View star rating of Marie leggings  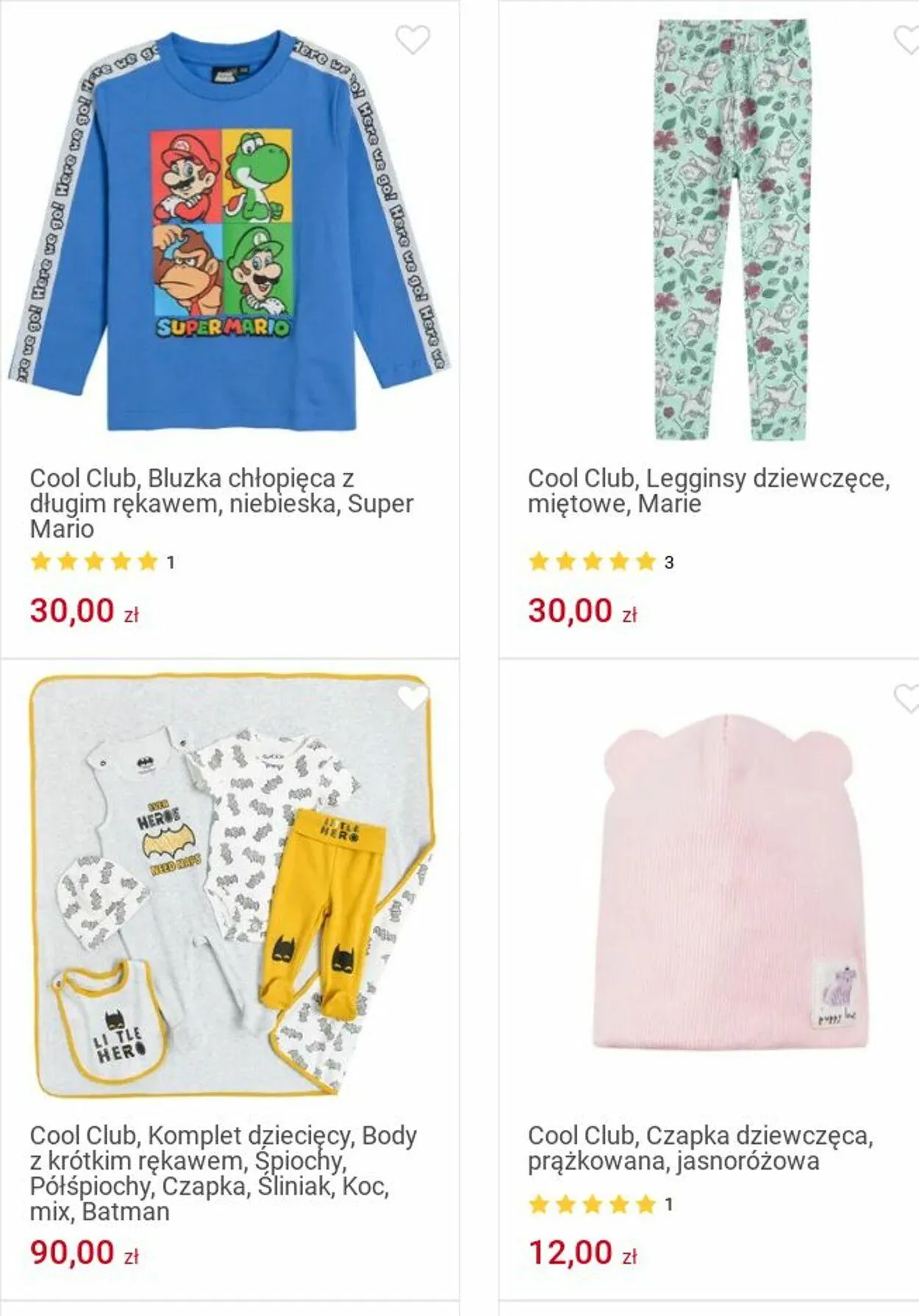(x=592, y=562)
